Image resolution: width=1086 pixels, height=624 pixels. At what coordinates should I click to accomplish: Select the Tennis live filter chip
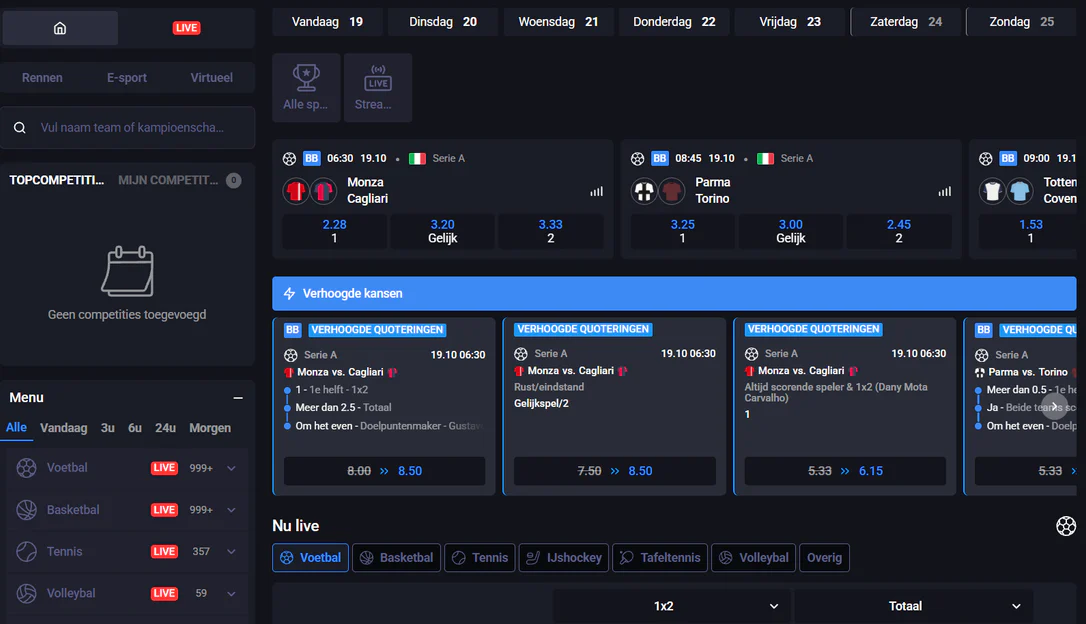pos(480,558)
